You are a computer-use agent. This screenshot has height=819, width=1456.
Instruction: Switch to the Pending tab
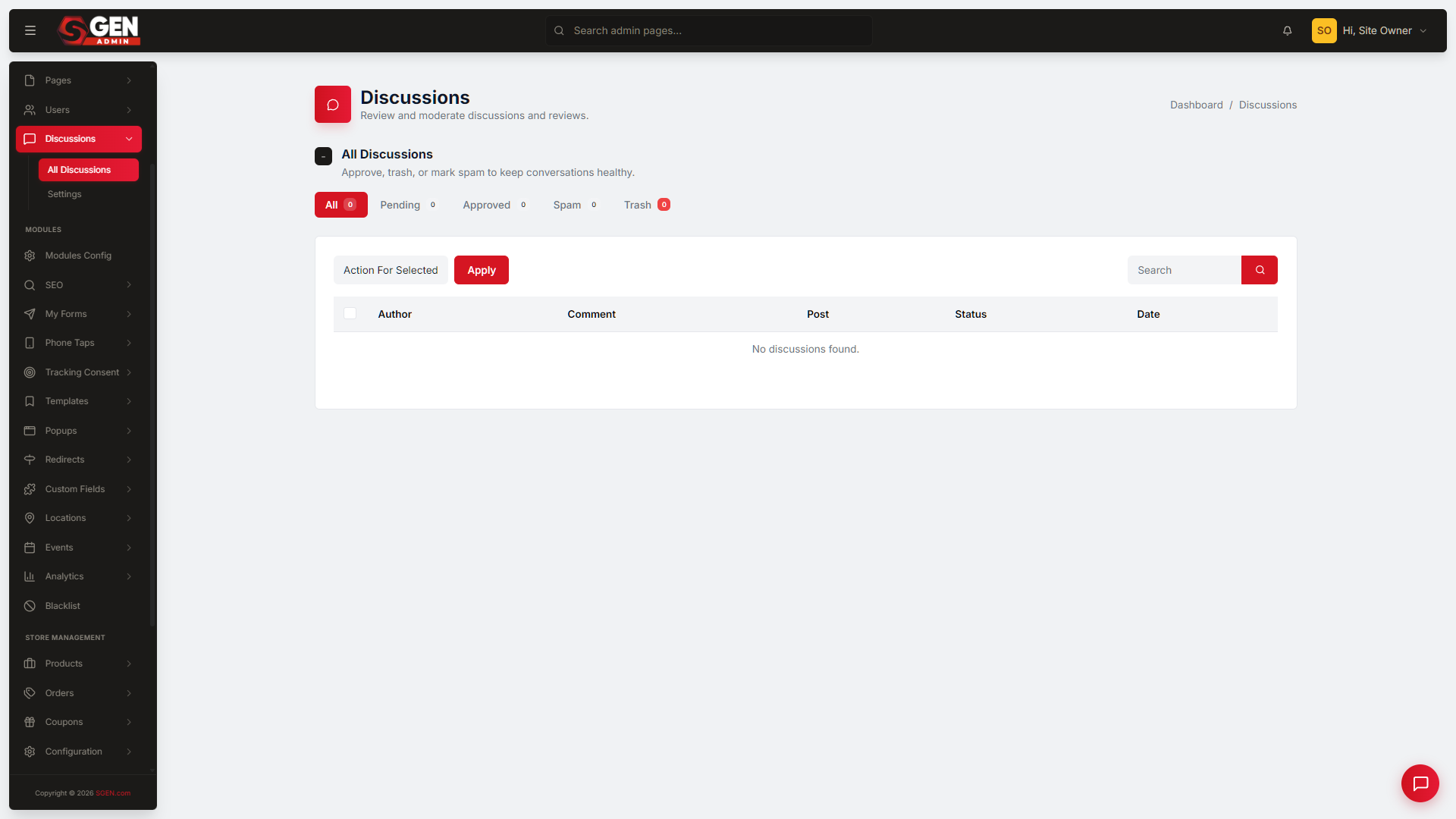(x=409, y=205)
